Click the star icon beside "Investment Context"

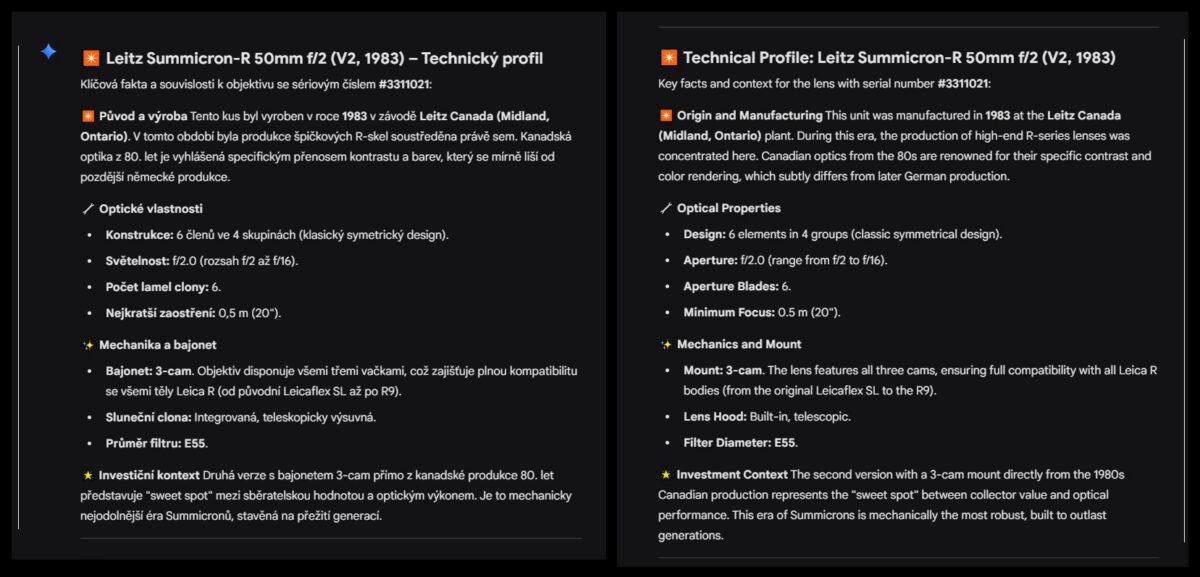point(665,475)
